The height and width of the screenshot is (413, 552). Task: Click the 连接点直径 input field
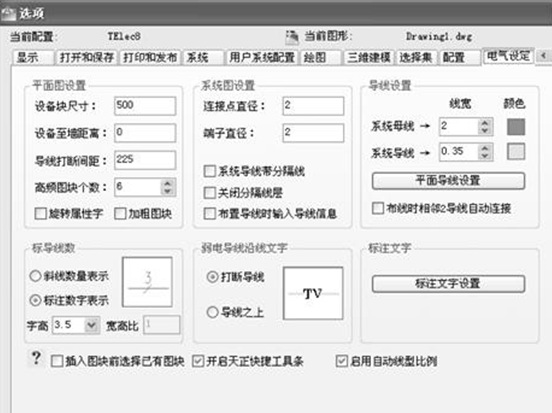click(x=313, y=106)
